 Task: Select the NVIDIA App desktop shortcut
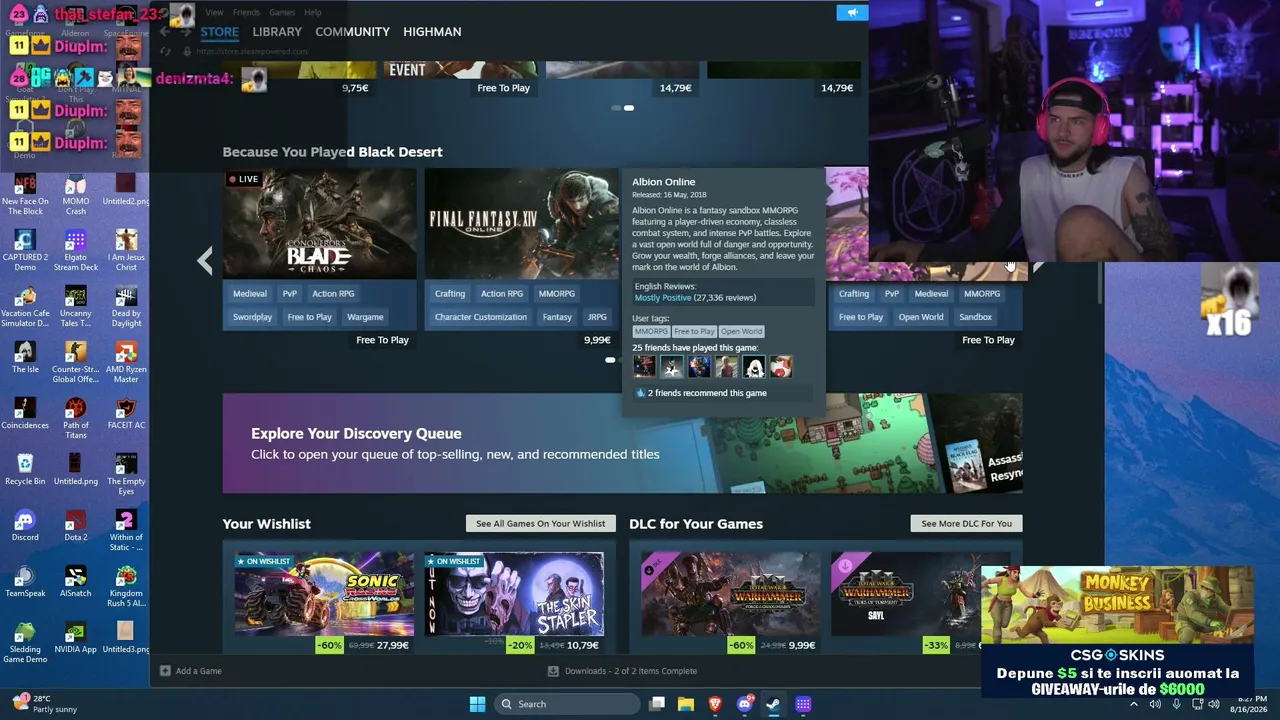pyautogui.click(x=76, y=638)
